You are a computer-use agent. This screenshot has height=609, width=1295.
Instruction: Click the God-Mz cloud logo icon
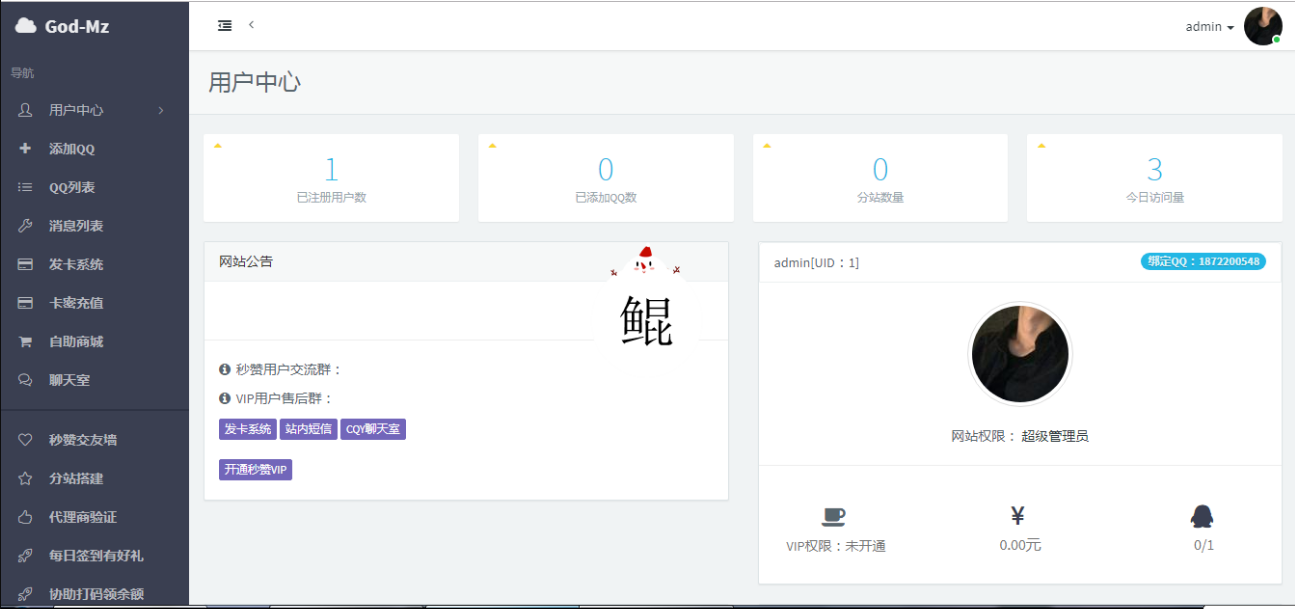tap(26, 26)
